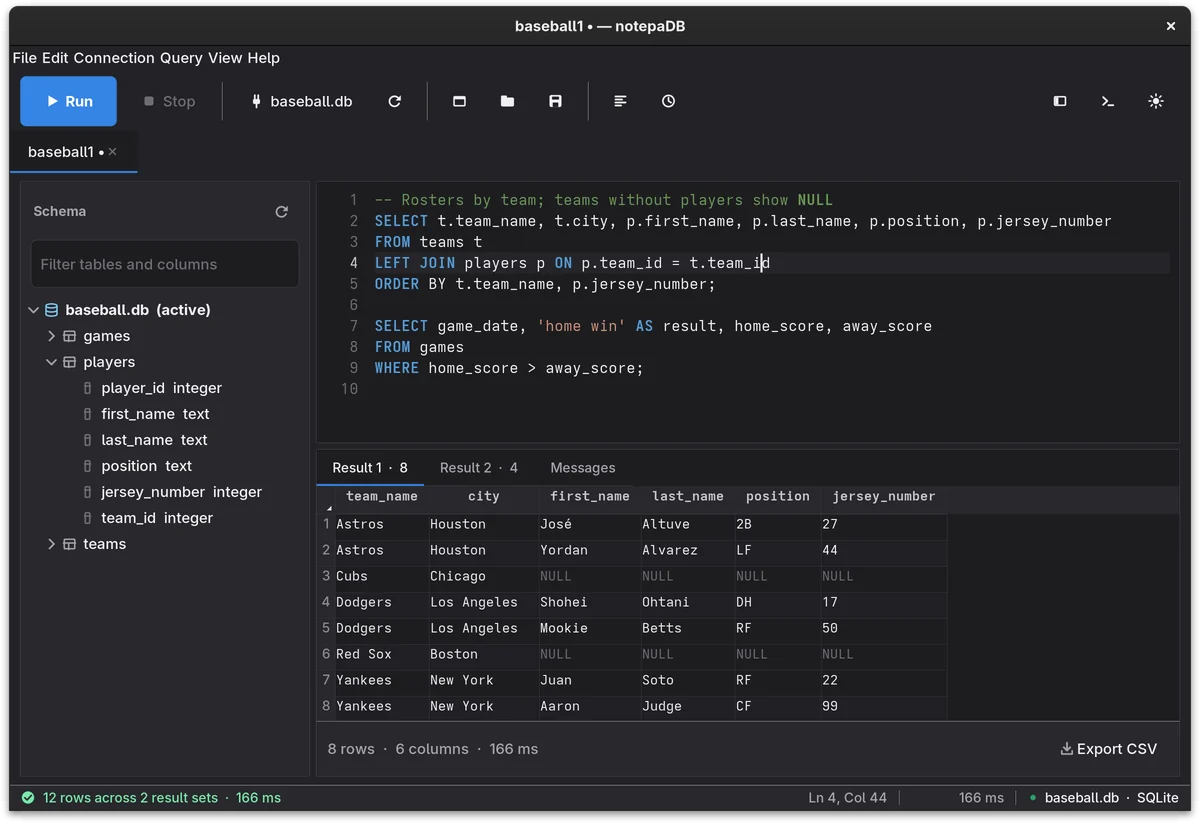Select the player_id integer column
1200x823 pixels.
tap(161, 388)
